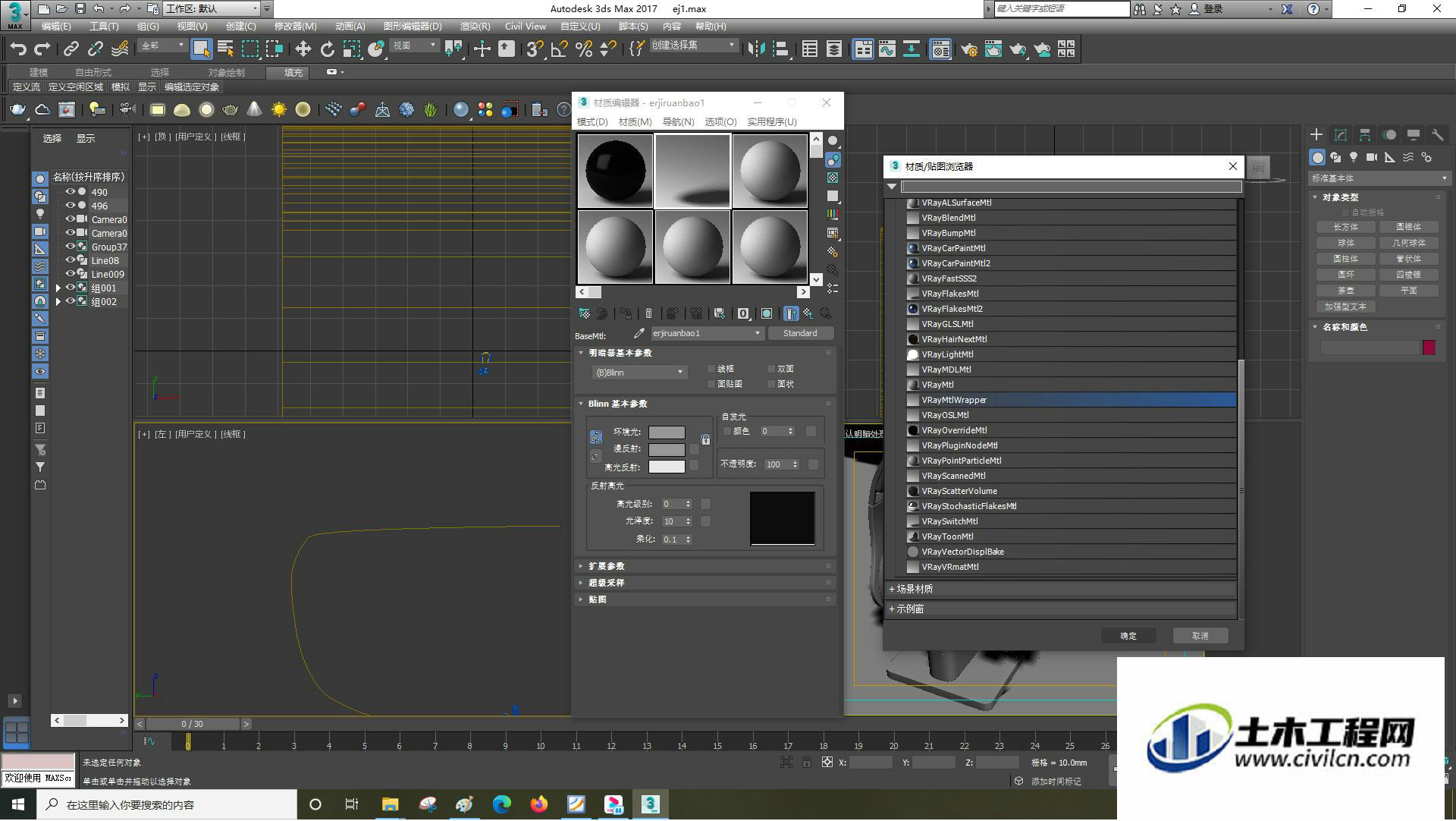Viewport: 1456px width, 821px height.
Task: Toggle visibility eye of object 490
Action: tap(70, 192)
